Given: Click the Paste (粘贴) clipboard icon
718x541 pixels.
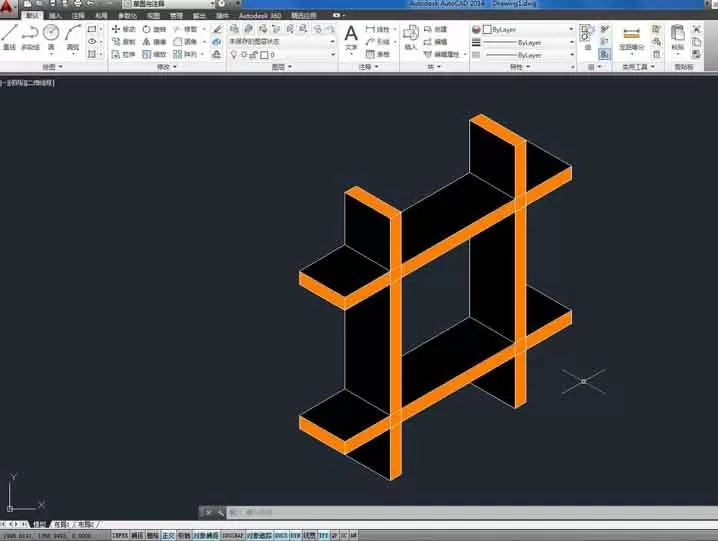Looking at the screenshot, I should 678,38.
